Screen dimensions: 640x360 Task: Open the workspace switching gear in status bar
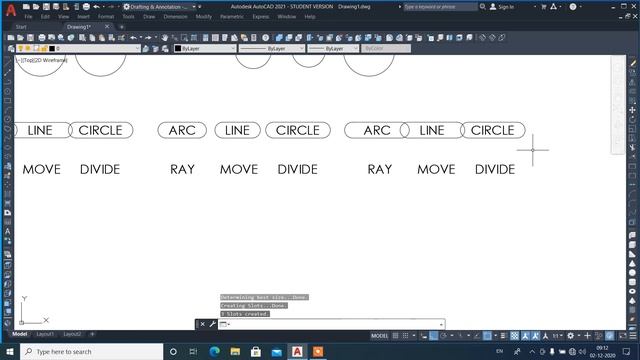(x=570, y=336)
